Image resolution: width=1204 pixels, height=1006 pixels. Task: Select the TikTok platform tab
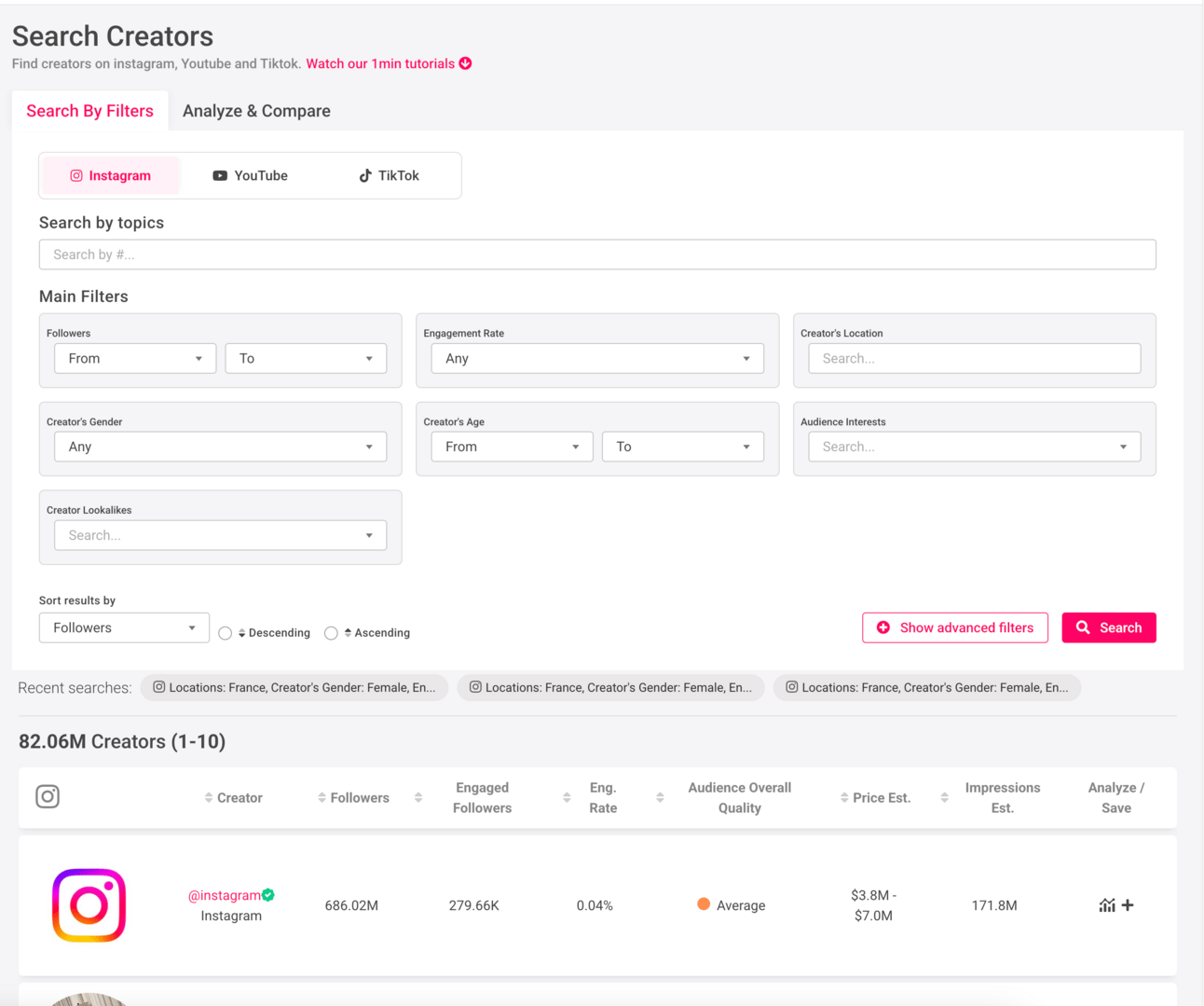(x=390, y=175)
